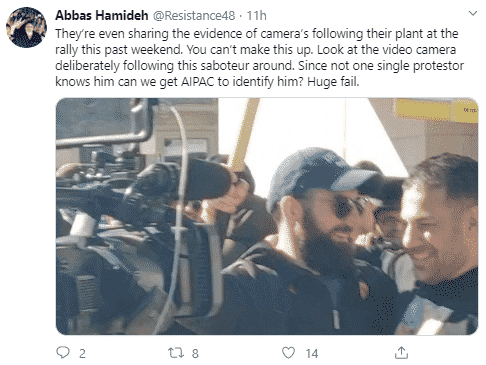Click the like count number 14
Image resolution: width=486 pixels, height=365 pixels.
(312, 353)
